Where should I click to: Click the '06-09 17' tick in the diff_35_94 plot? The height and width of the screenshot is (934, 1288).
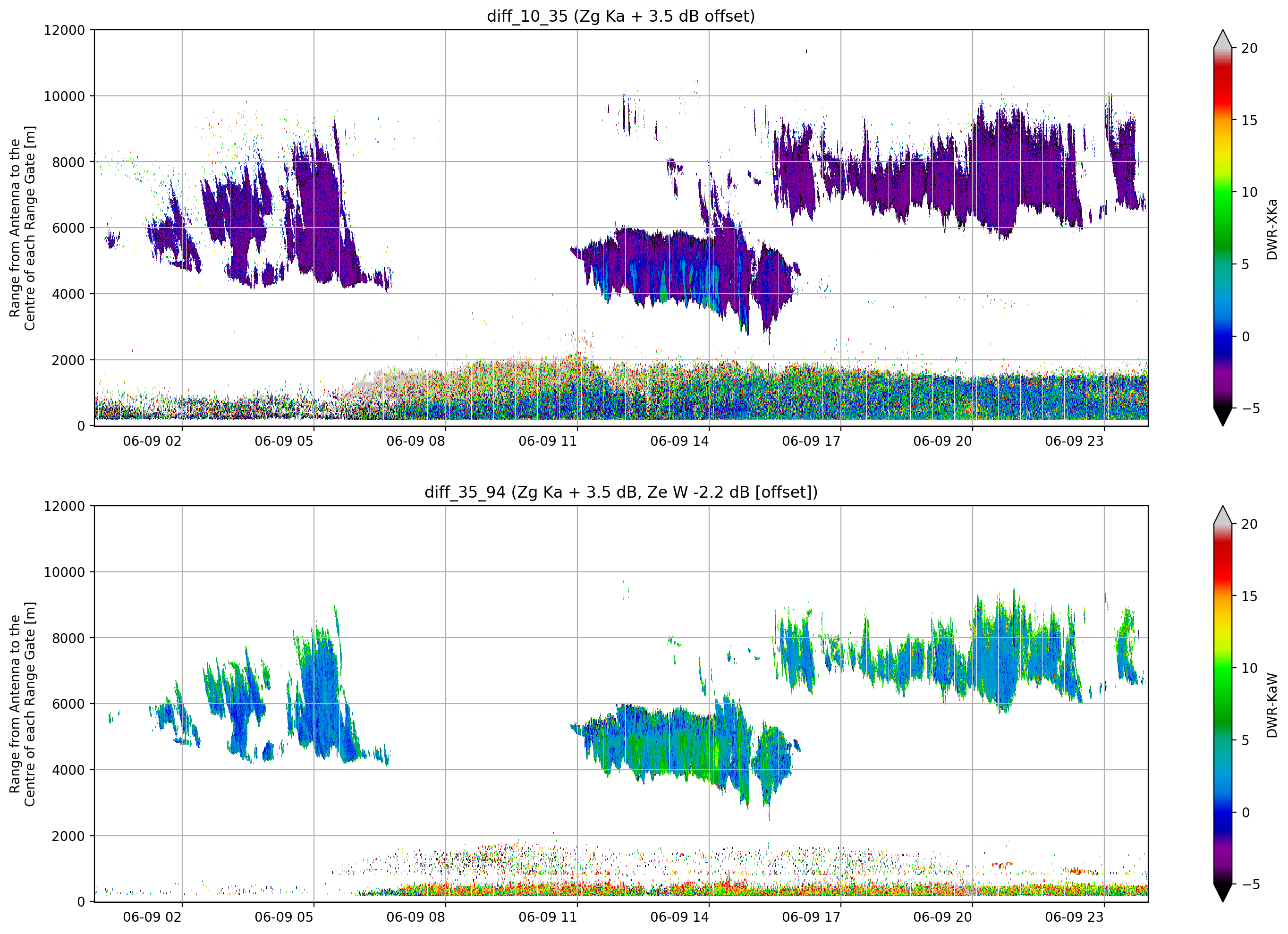[x=811, y=917]
